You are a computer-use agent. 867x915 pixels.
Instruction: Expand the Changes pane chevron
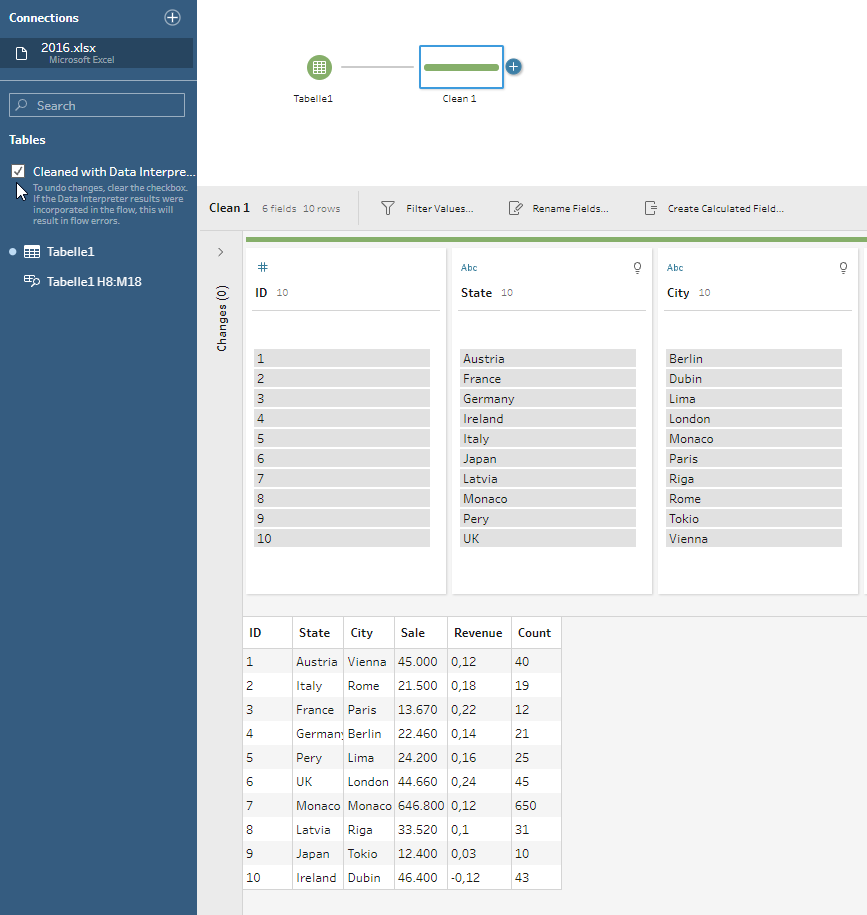pos(221,252)
